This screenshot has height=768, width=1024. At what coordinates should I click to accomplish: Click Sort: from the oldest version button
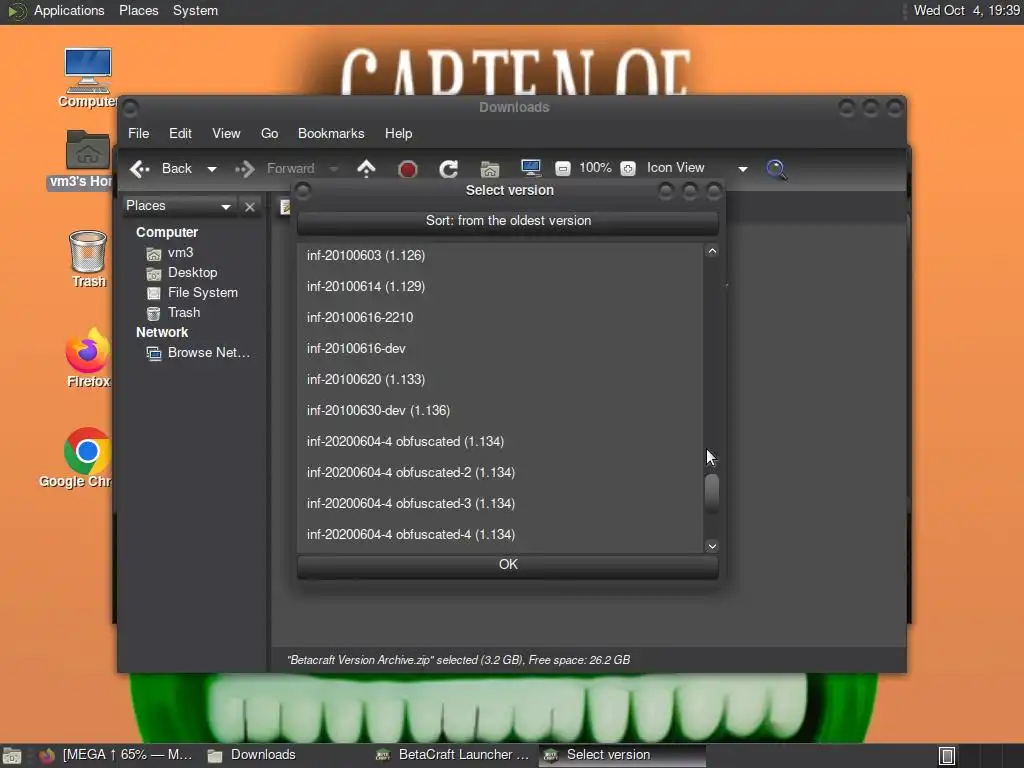click(x=508, y=221)
